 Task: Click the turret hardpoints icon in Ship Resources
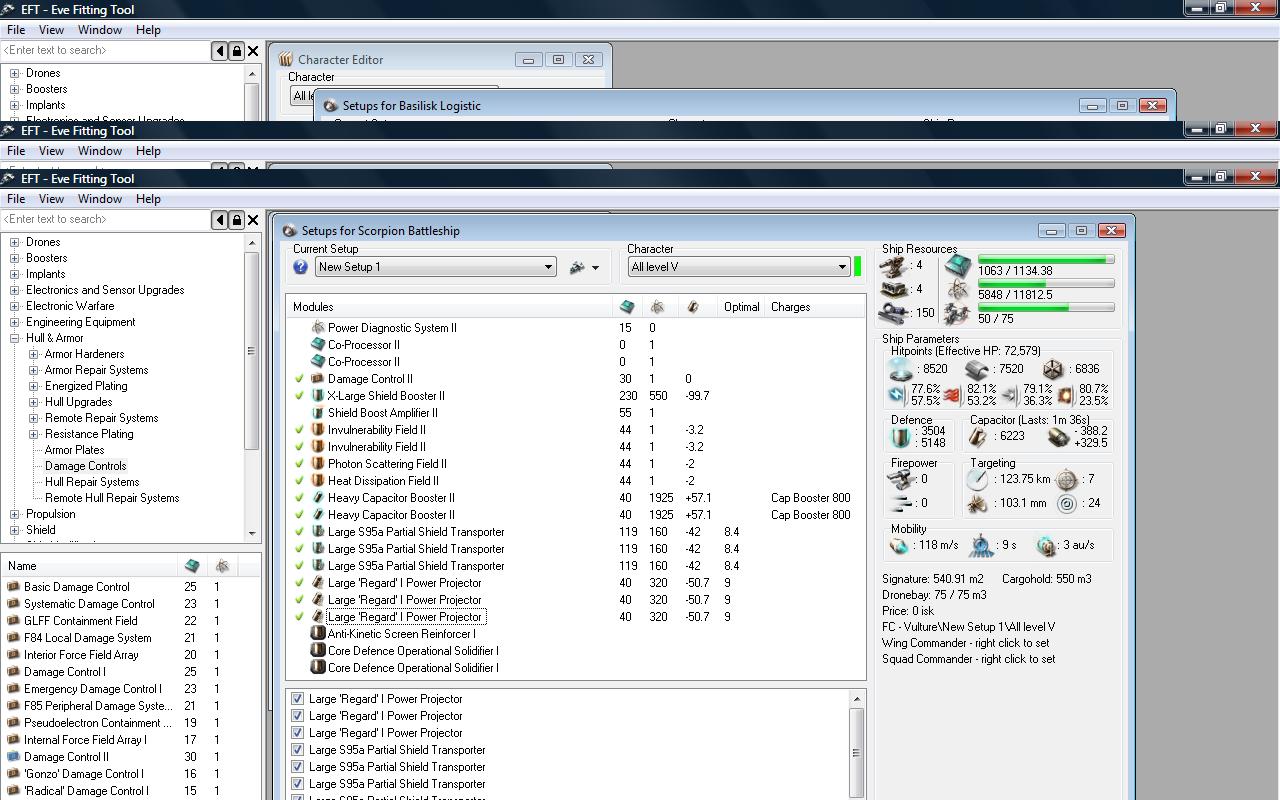point(893,266)
